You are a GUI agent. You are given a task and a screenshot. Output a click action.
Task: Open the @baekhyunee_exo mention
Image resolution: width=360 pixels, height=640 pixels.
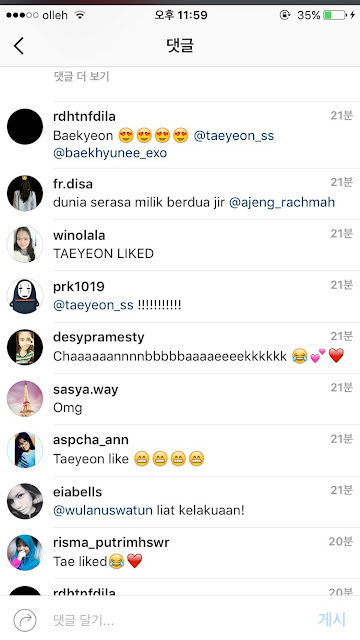tap(110, 153)
